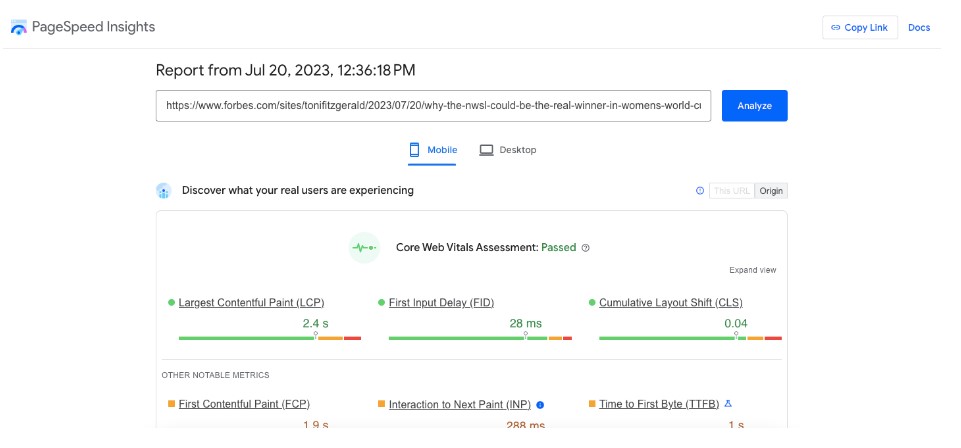This screenshot has height=448, width=961.
Task: Open the Docs link
Action: (x=919, y=28)
